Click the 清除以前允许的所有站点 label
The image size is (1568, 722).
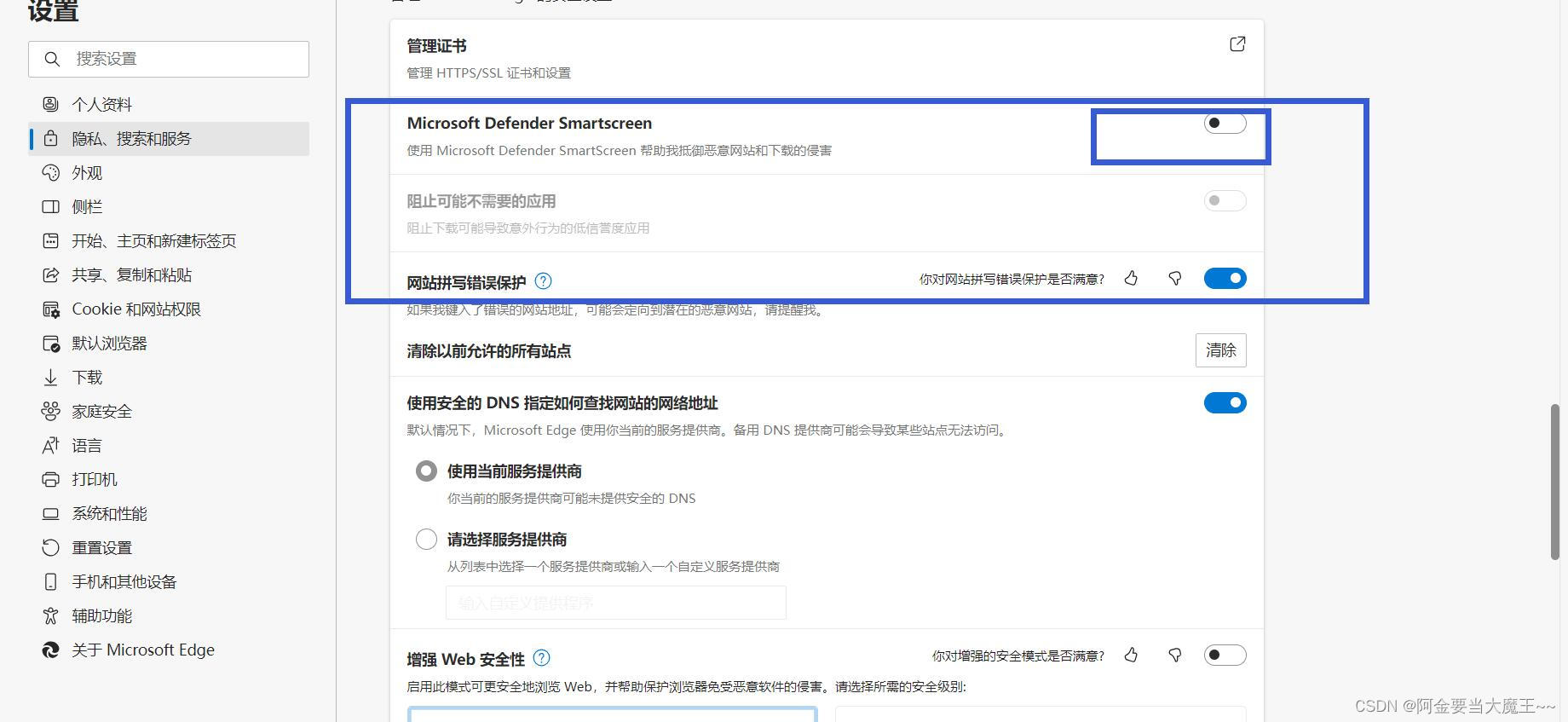click(489, 350)
